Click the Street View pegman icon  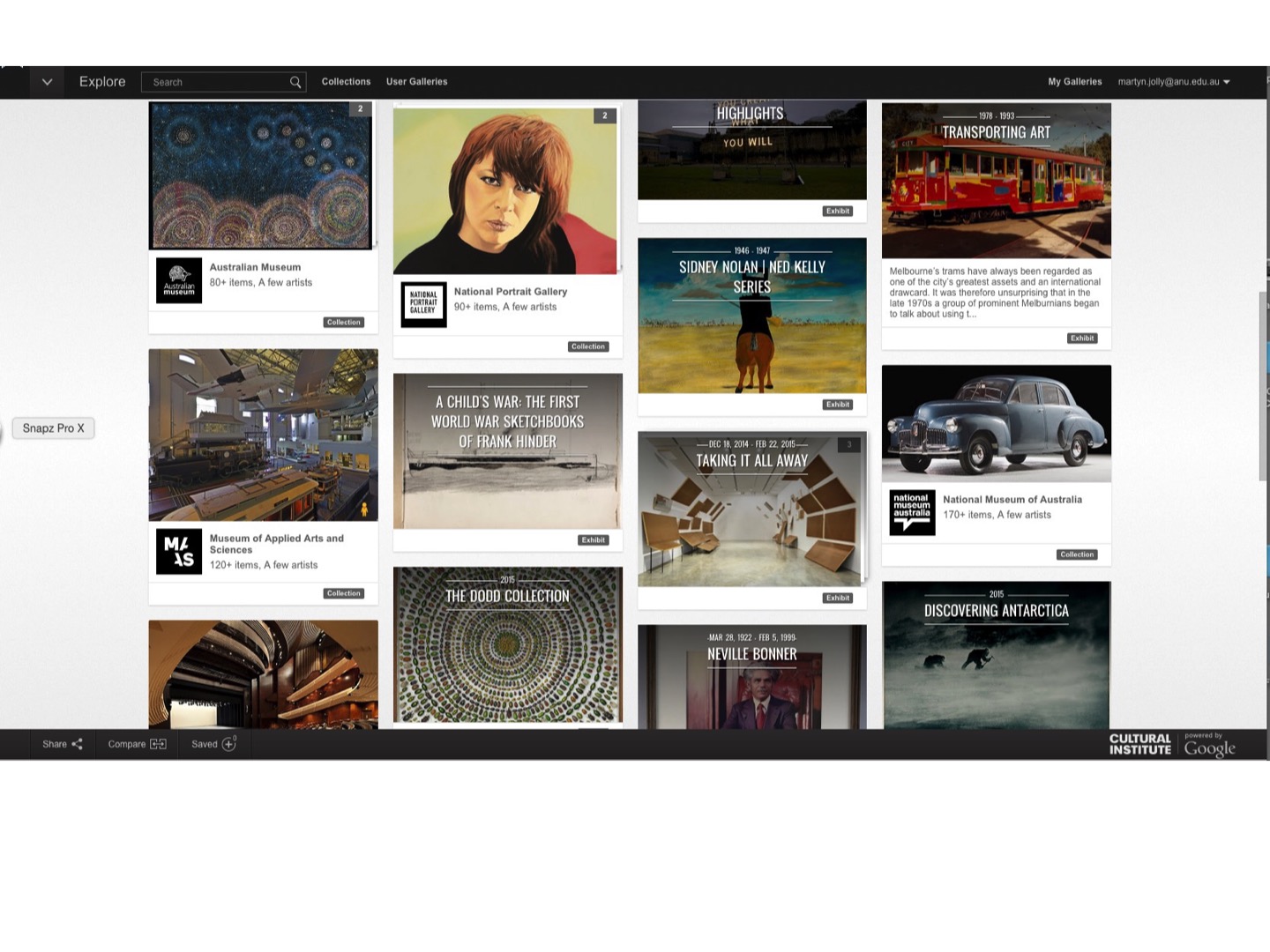[363, 509]
